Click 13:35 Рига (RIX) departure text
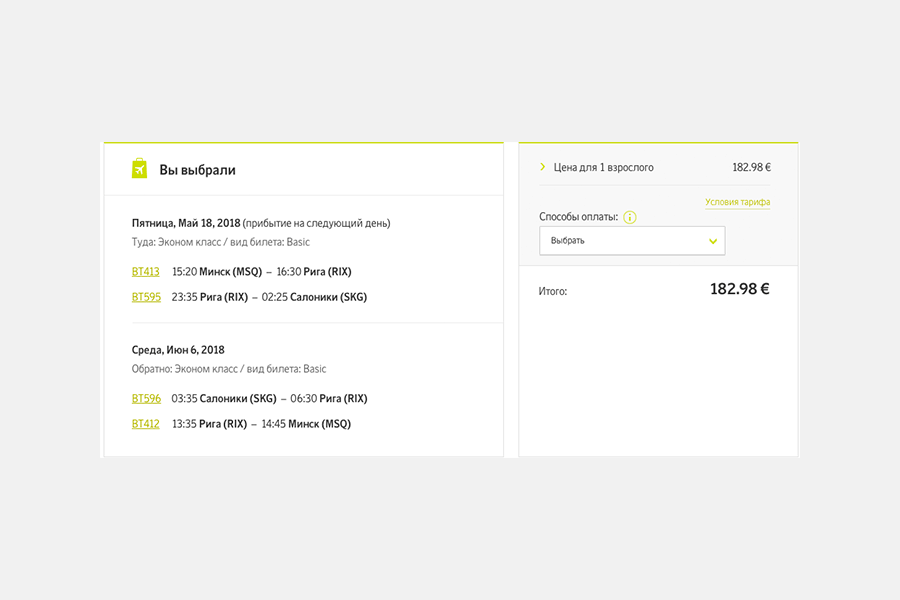 (x=210, y=424)
